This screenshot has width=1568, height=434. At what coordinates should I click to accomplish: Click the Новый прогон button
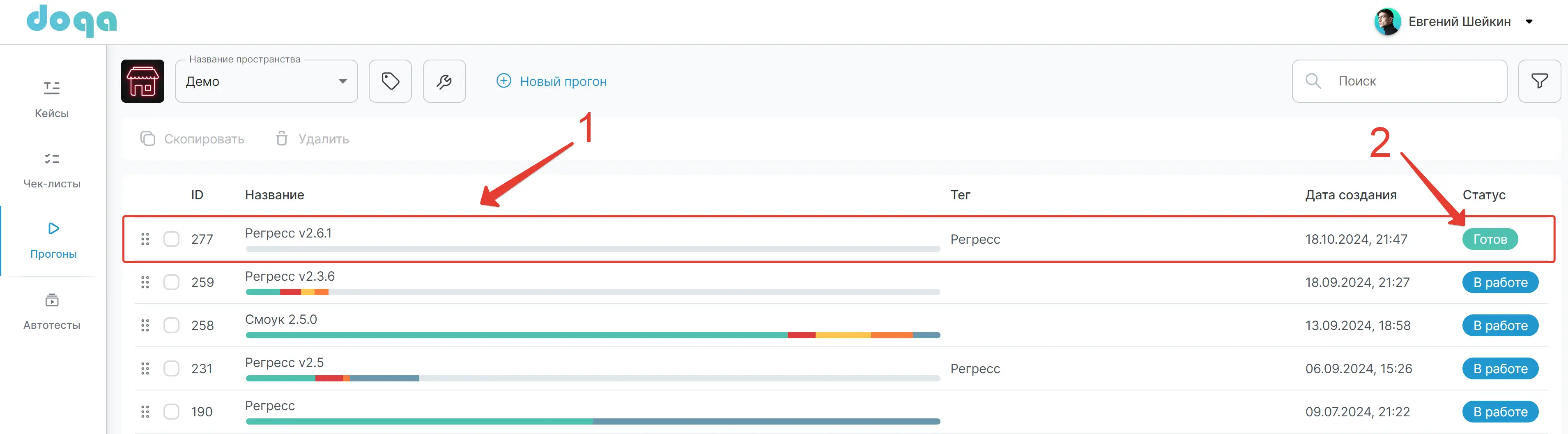click(x=552, y=81)
